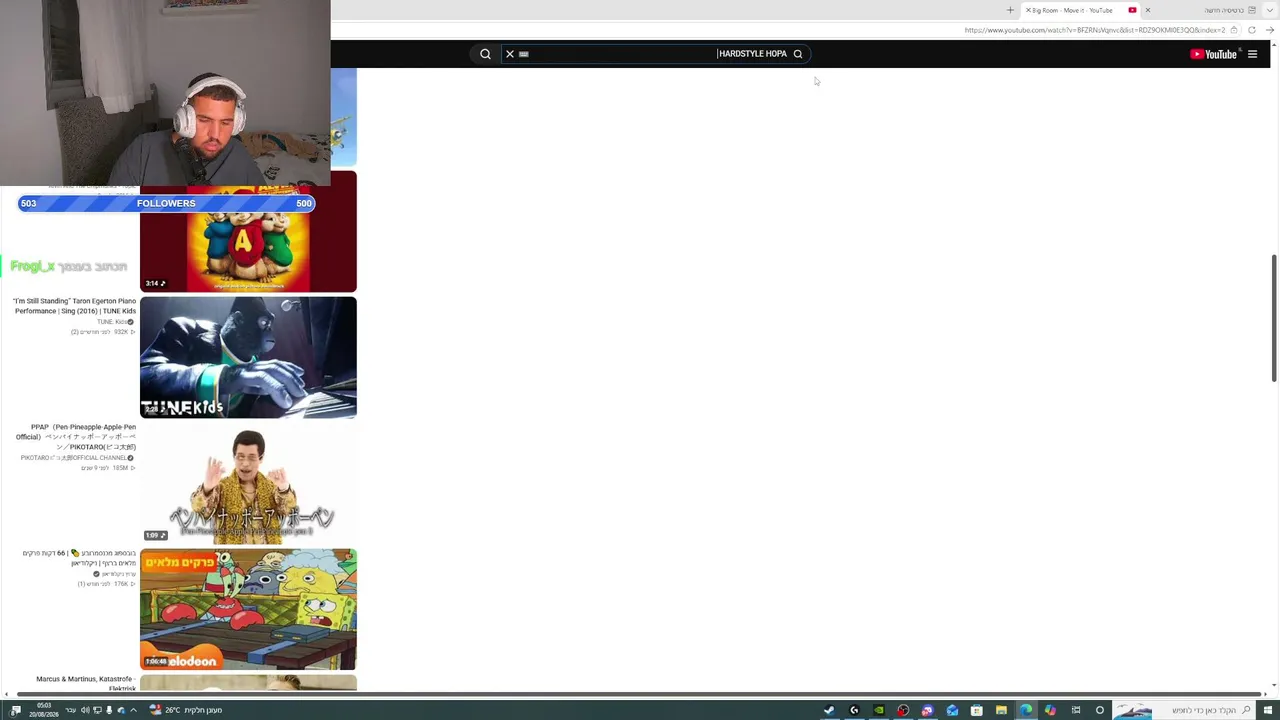Click the vertical page scrollbar thumb

point(1274,318)
